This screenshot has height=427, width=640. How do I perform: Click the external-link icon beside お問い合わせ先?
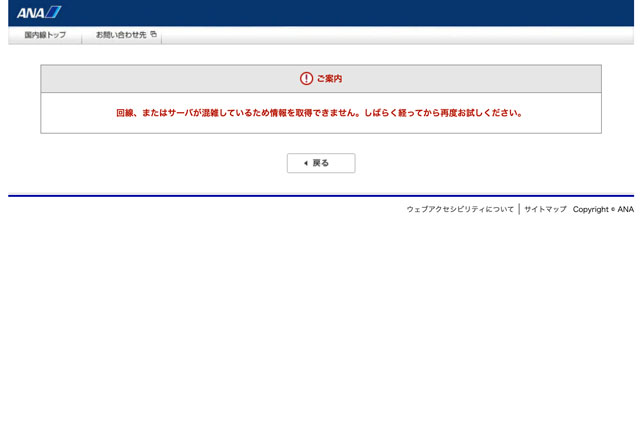[x=153, y=35]
